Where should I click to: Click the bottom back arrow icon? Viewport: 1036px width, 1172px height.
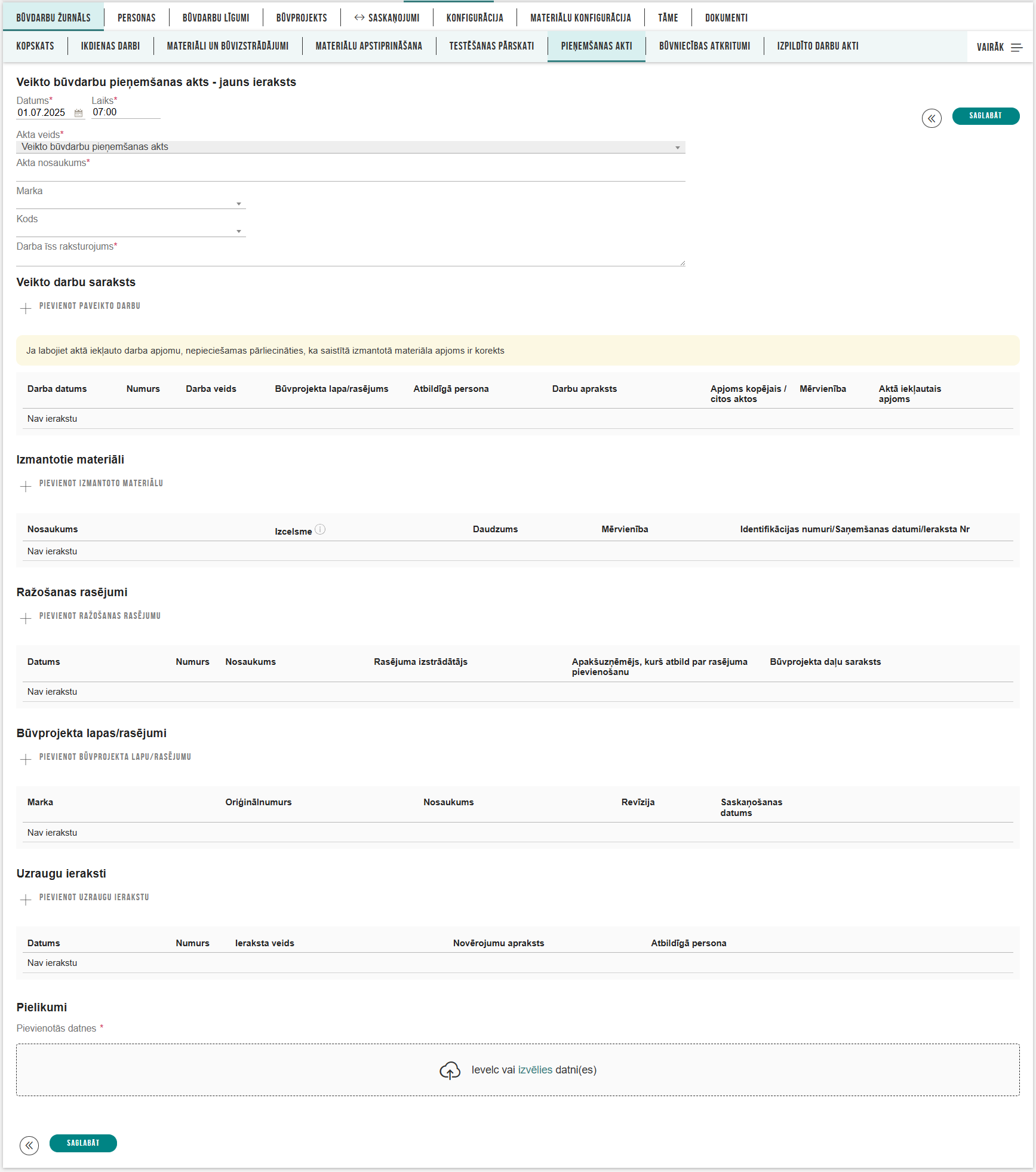pos(29,1145)
